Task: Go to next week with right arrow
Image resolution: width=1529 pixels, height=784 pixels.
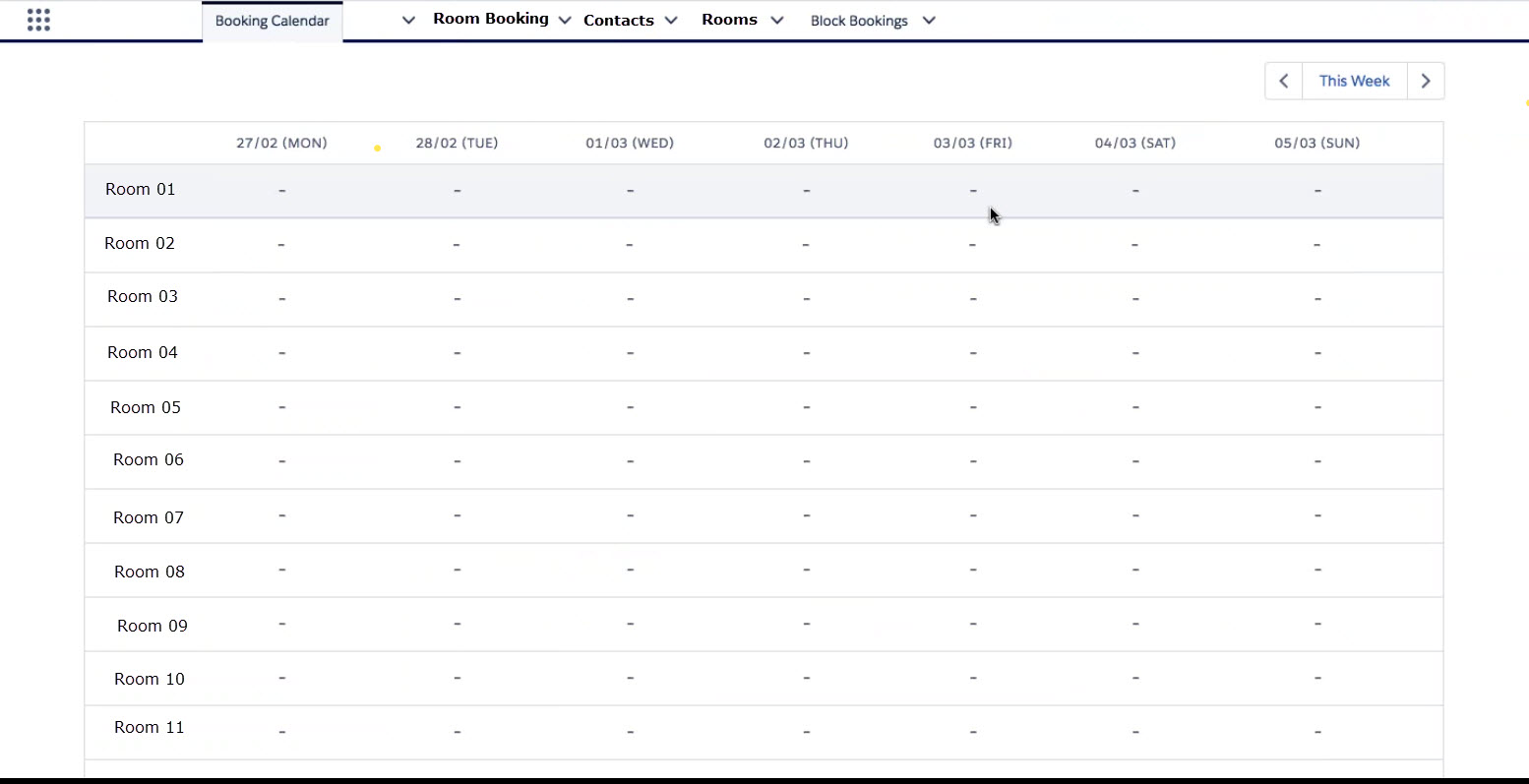Action: pos(1426,81)
